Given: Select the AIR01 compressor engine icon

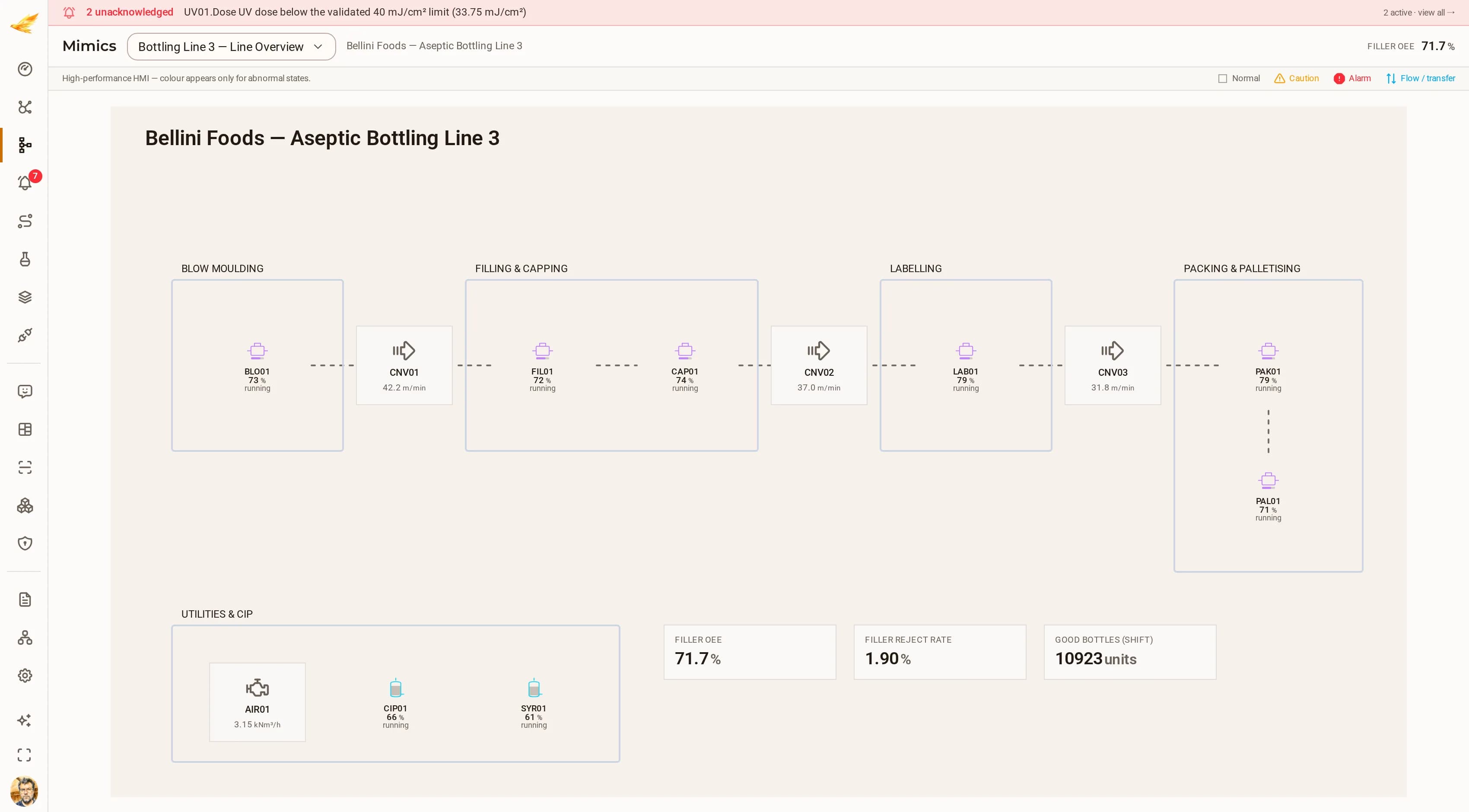Looking at the screenshot, I should 257,688.
